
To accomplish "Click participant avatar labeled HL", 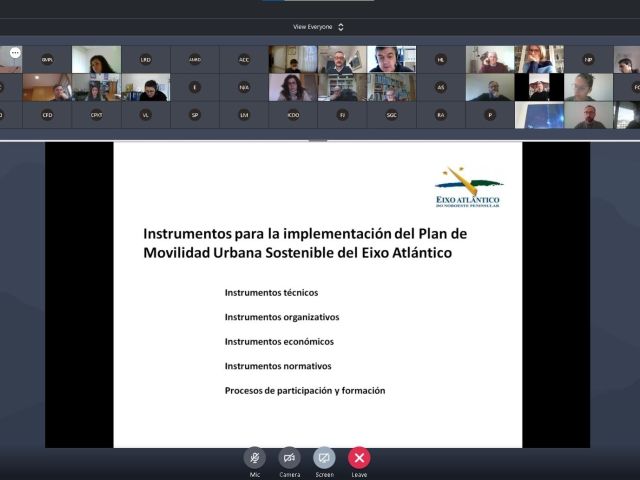I will pyautogui.click(x=440, y=59).
